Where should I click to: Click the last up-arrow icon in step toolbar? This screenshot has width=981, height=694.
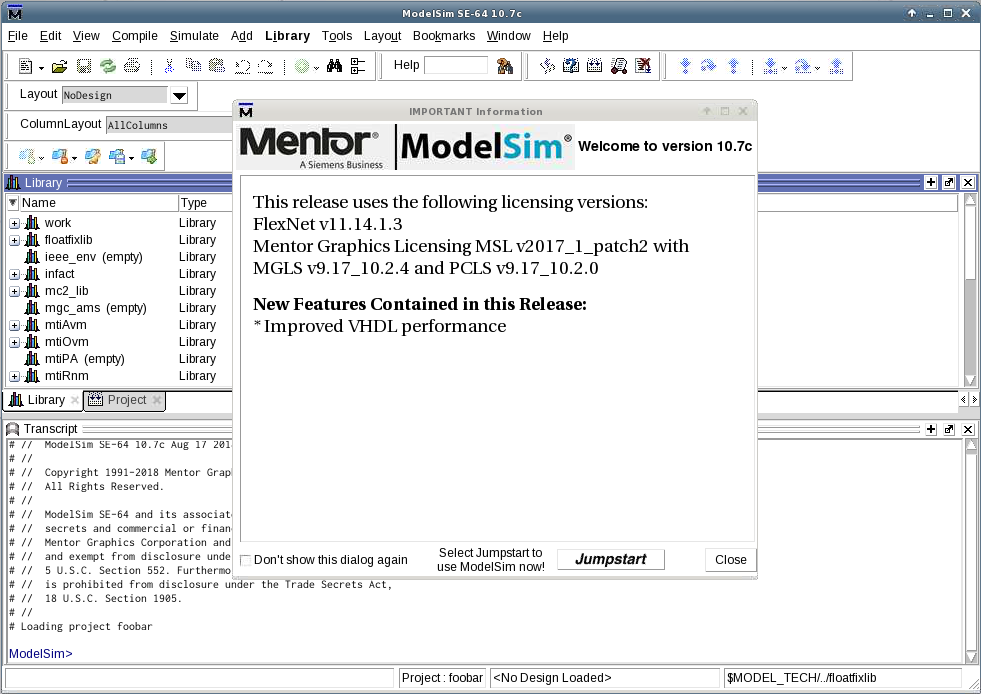coord(836,66)
